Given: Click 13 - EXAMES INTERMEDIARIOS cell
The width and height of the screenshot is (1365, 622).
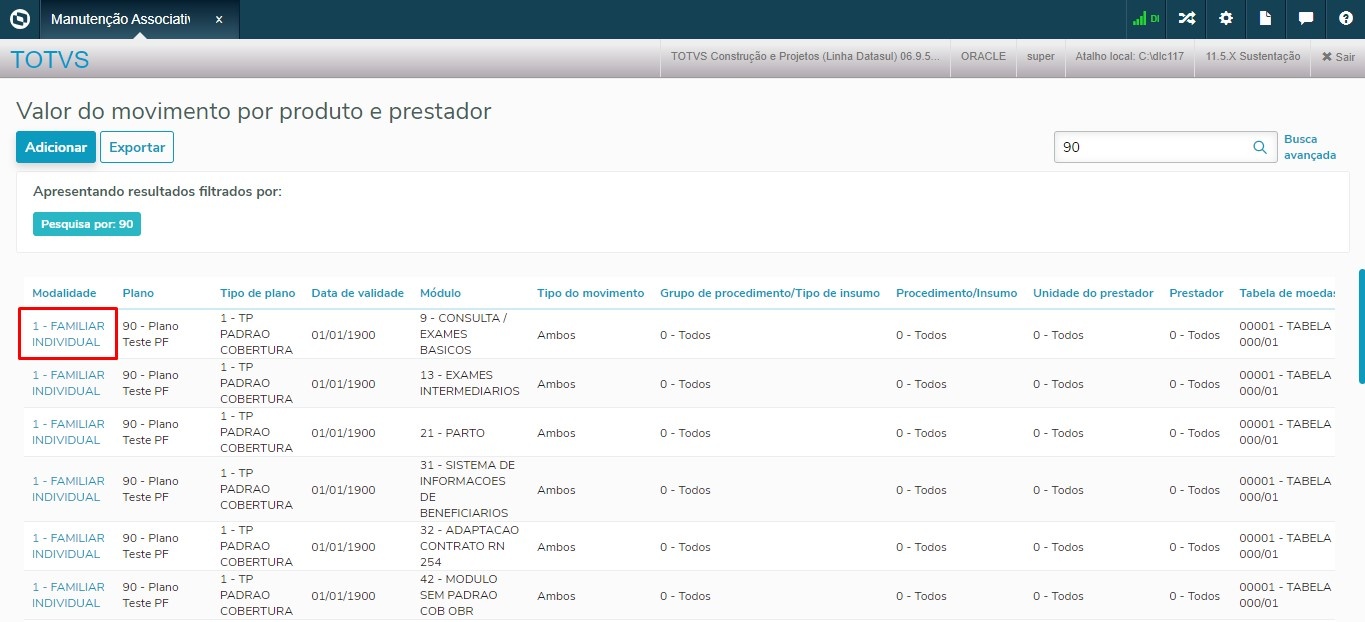Looking at the screenshot, I should coord(470,383).
